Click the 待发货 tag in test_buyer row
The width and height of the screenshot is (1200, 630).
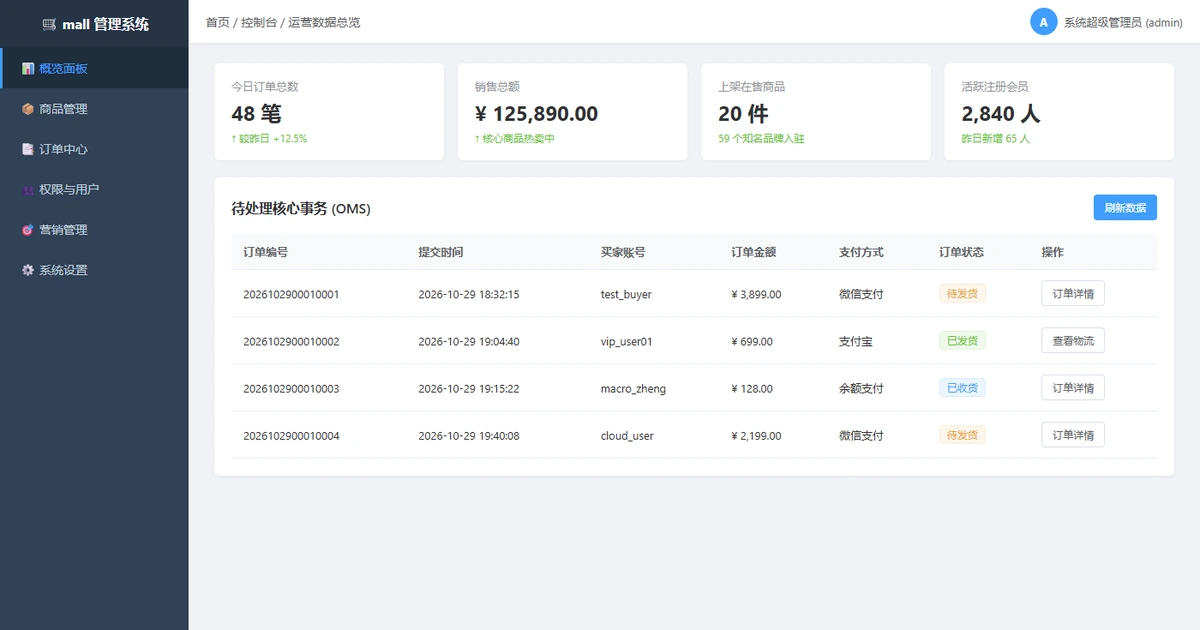(962, 294)
